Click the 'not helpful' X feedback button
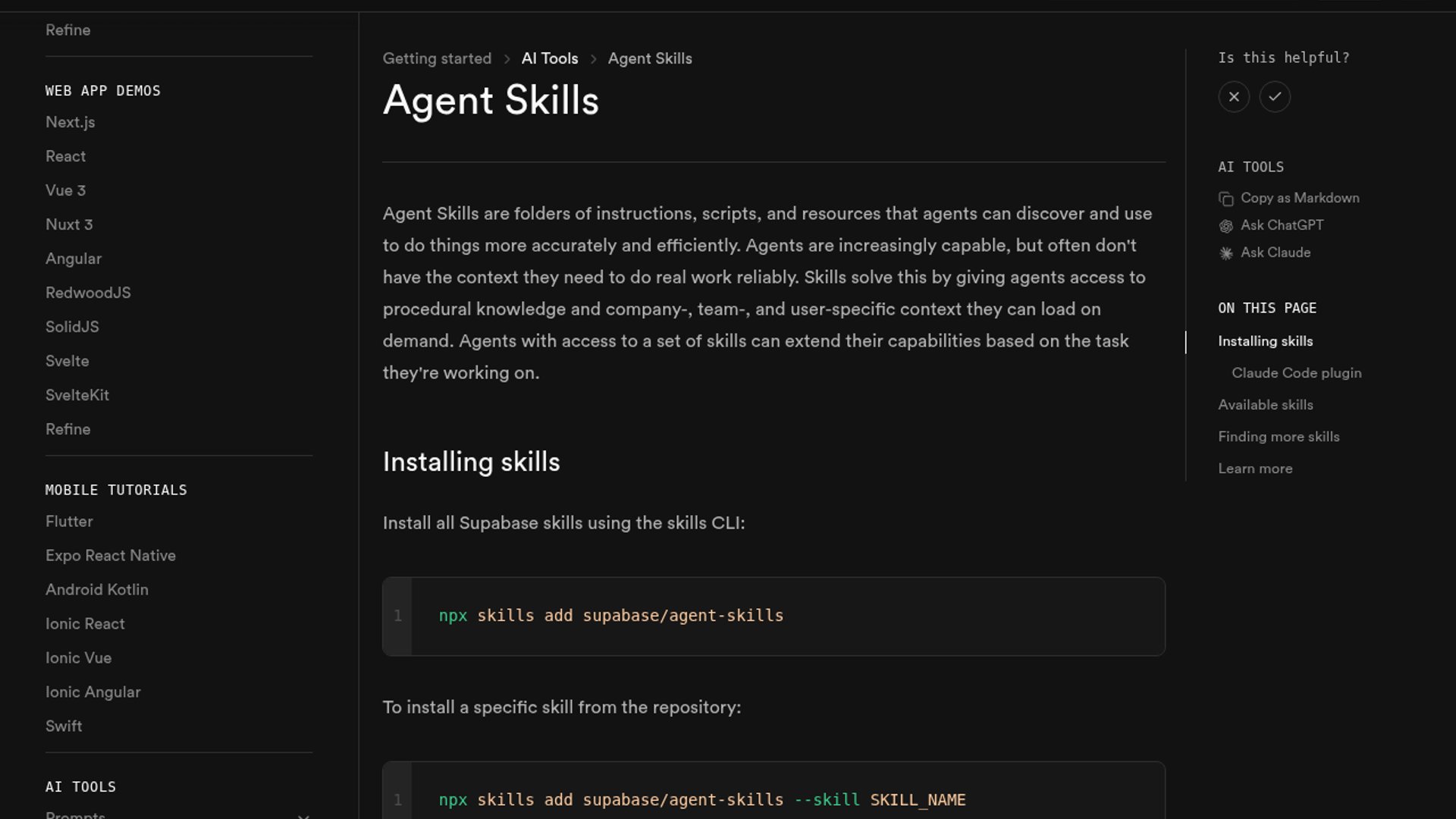The height and width of the screenshot is (819, 1456). point(1234,97)
